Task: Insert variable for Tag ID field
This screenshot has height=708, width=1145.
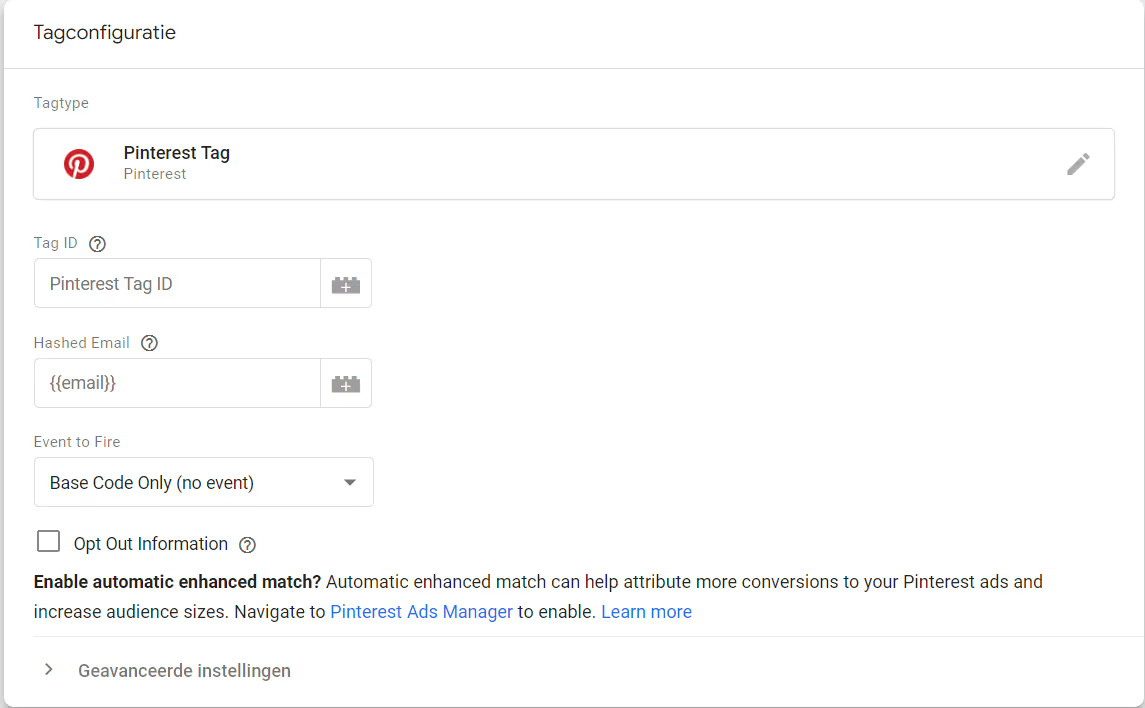Action: tap(346, 283)
